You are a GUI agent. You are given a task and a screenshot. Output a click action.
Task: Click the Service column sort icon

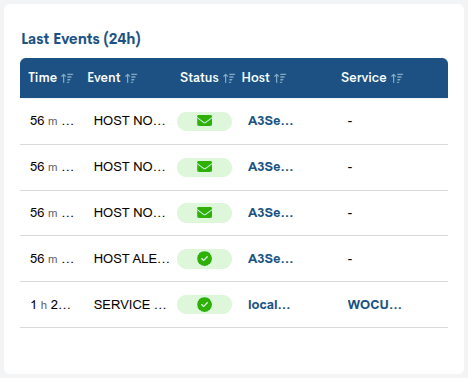(x=397, y=78)
